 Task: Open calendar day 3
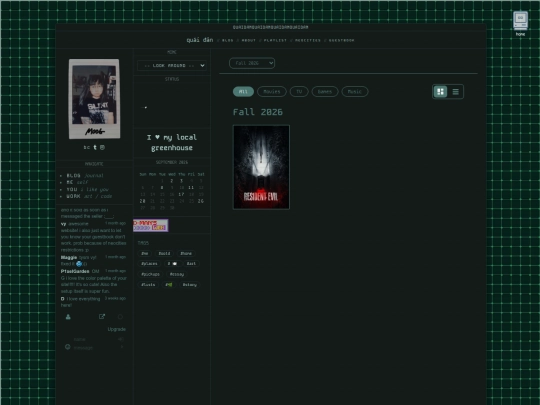pyautogui.click(x=181, y=181)
